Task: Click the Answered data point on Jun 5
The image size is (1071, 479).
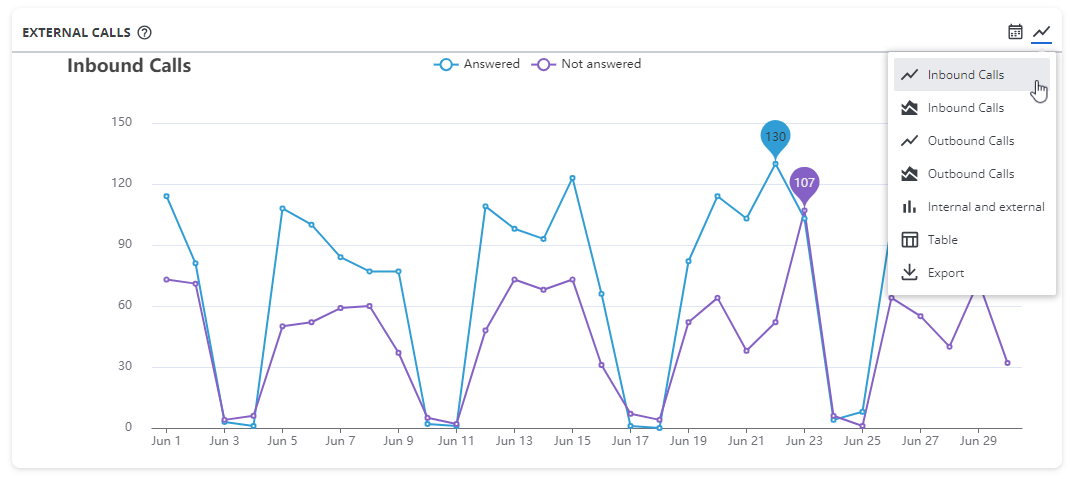Action: click(x=282, y=208)
